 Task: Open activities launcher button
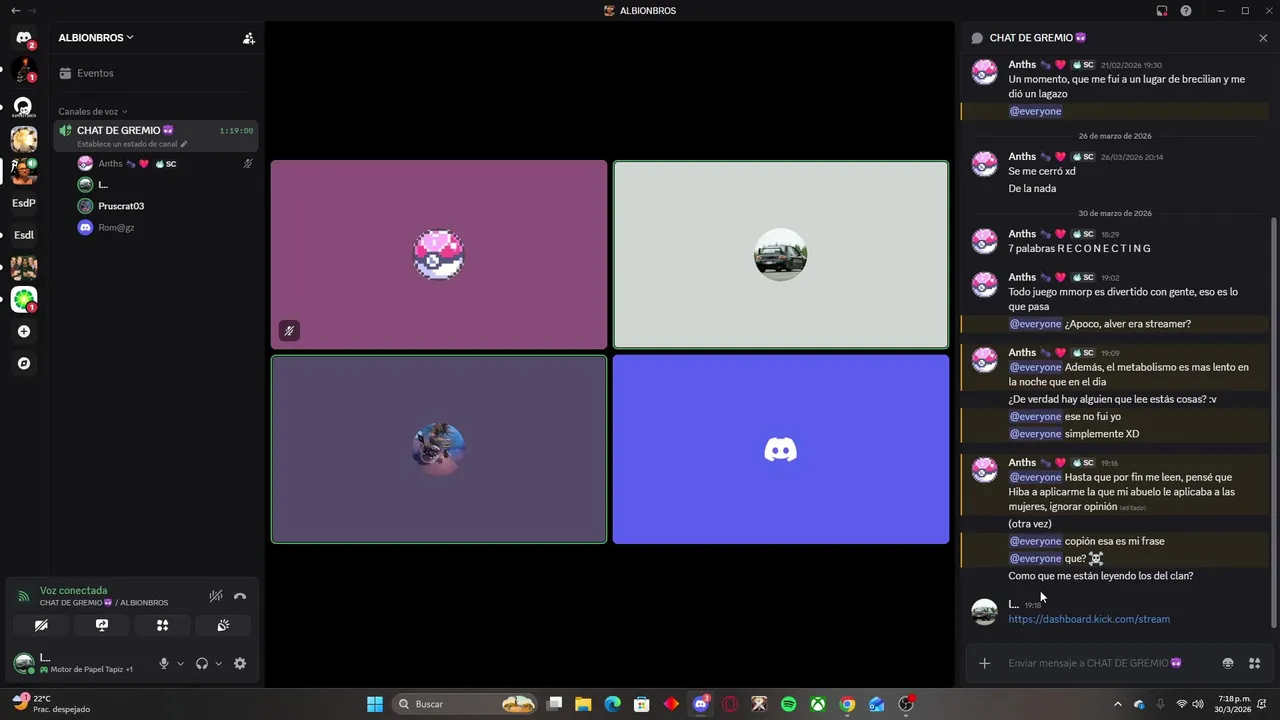click(x=163, y=625)
